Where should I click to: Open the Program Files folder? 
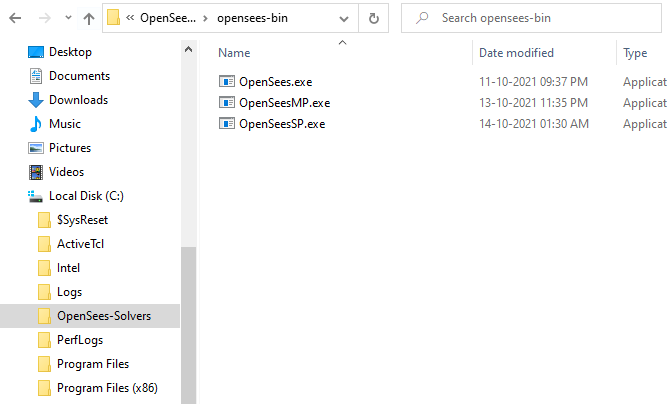pyautogui.click(x=93, y=364)
